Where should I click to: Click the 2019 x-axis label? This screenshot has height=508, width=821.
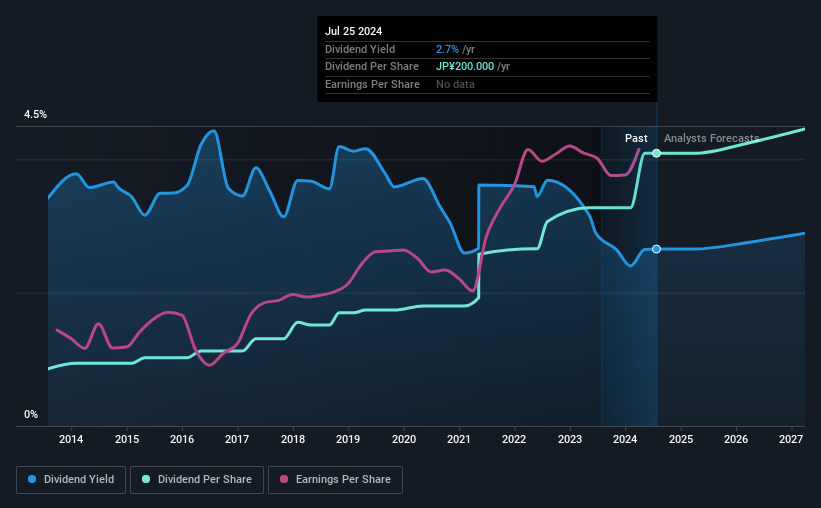coord(348,439)
